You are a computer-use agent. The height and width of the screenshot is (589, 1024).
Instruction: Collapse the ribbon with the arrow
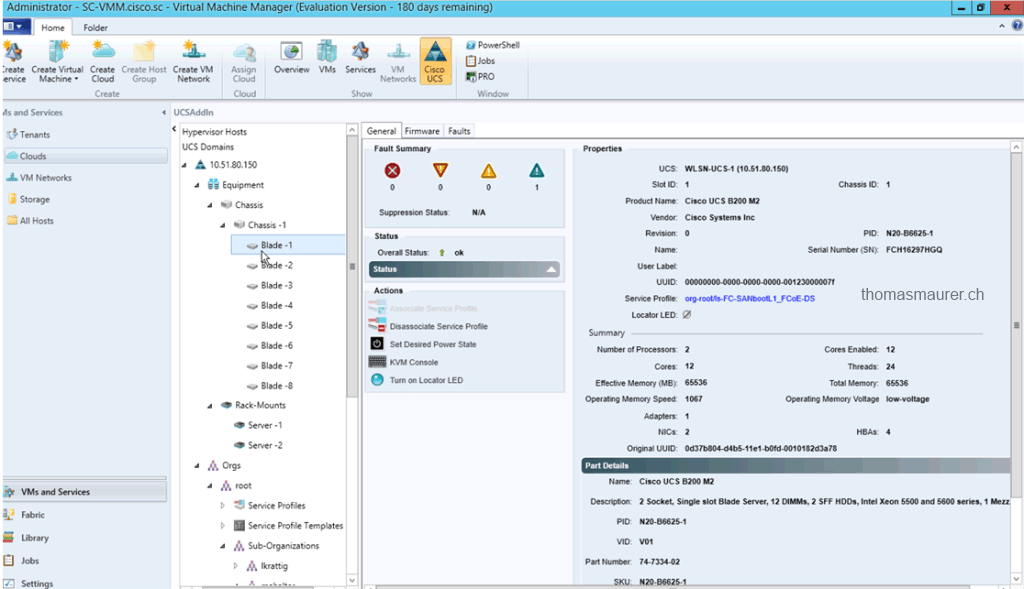click(1002, 26)
